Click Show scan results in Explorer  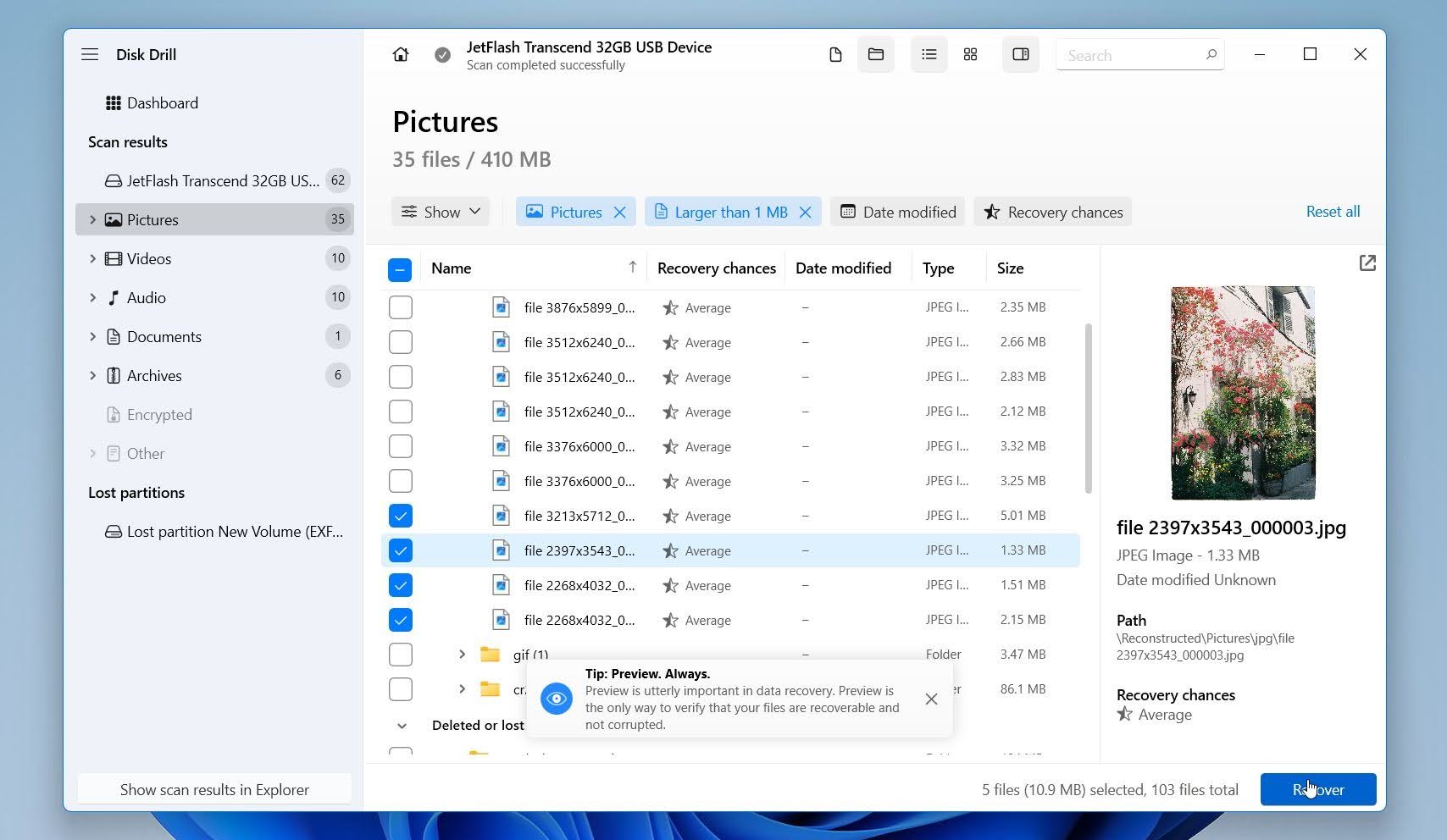tap(214, 789)
